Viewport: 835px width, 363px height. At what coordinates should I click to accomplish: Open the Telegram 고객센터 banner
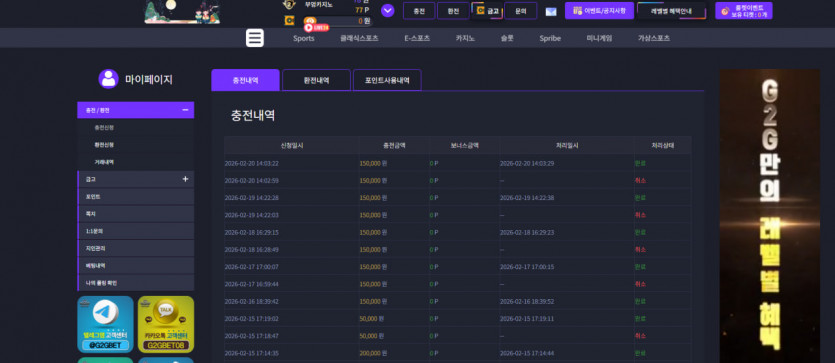105,324
